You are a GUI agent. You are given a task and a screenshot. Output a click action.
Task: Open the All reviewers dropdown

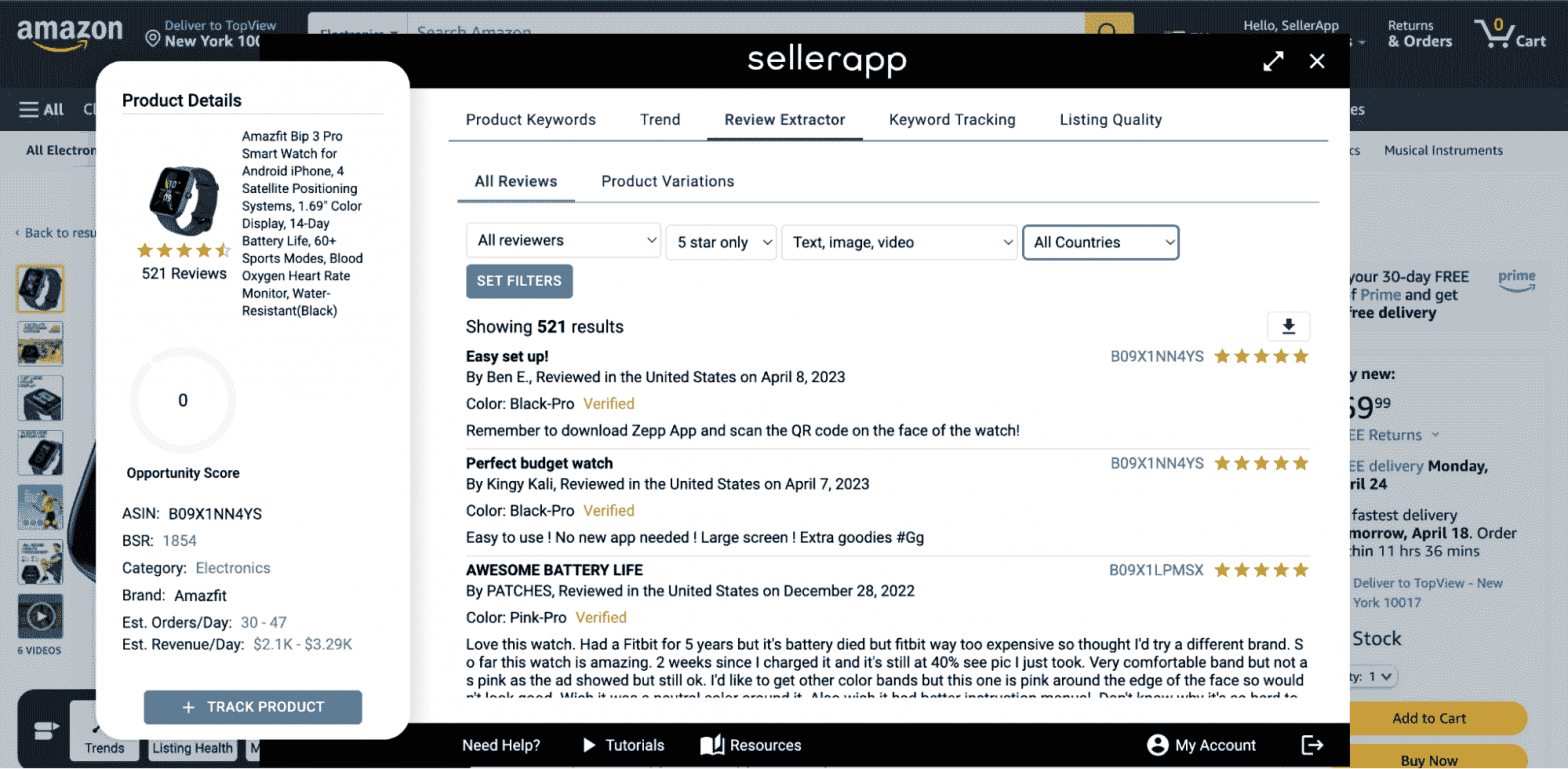(563, 241)
